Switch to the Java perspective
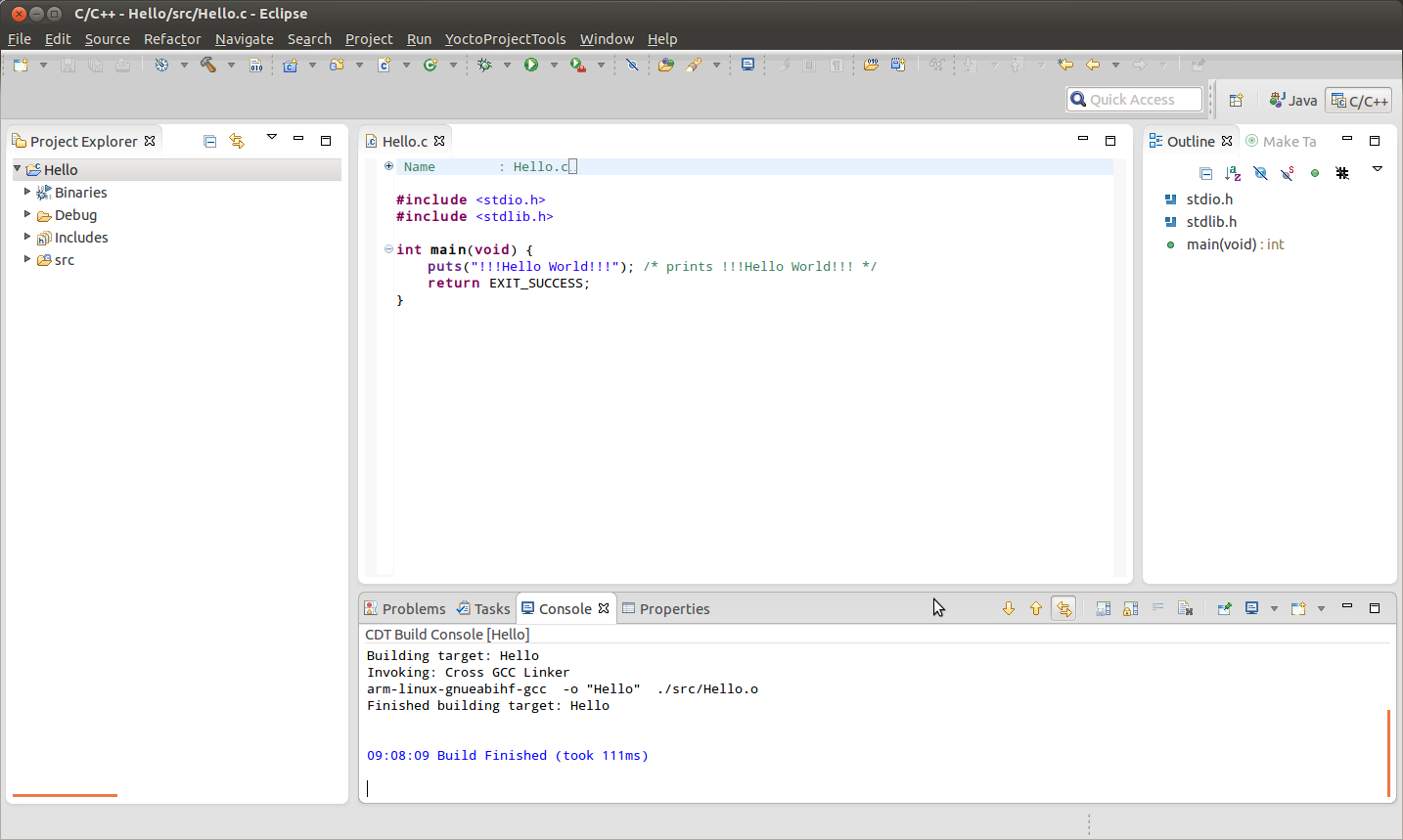The height and width of the screenshot is (840, 1403). tap(1292, 100)
